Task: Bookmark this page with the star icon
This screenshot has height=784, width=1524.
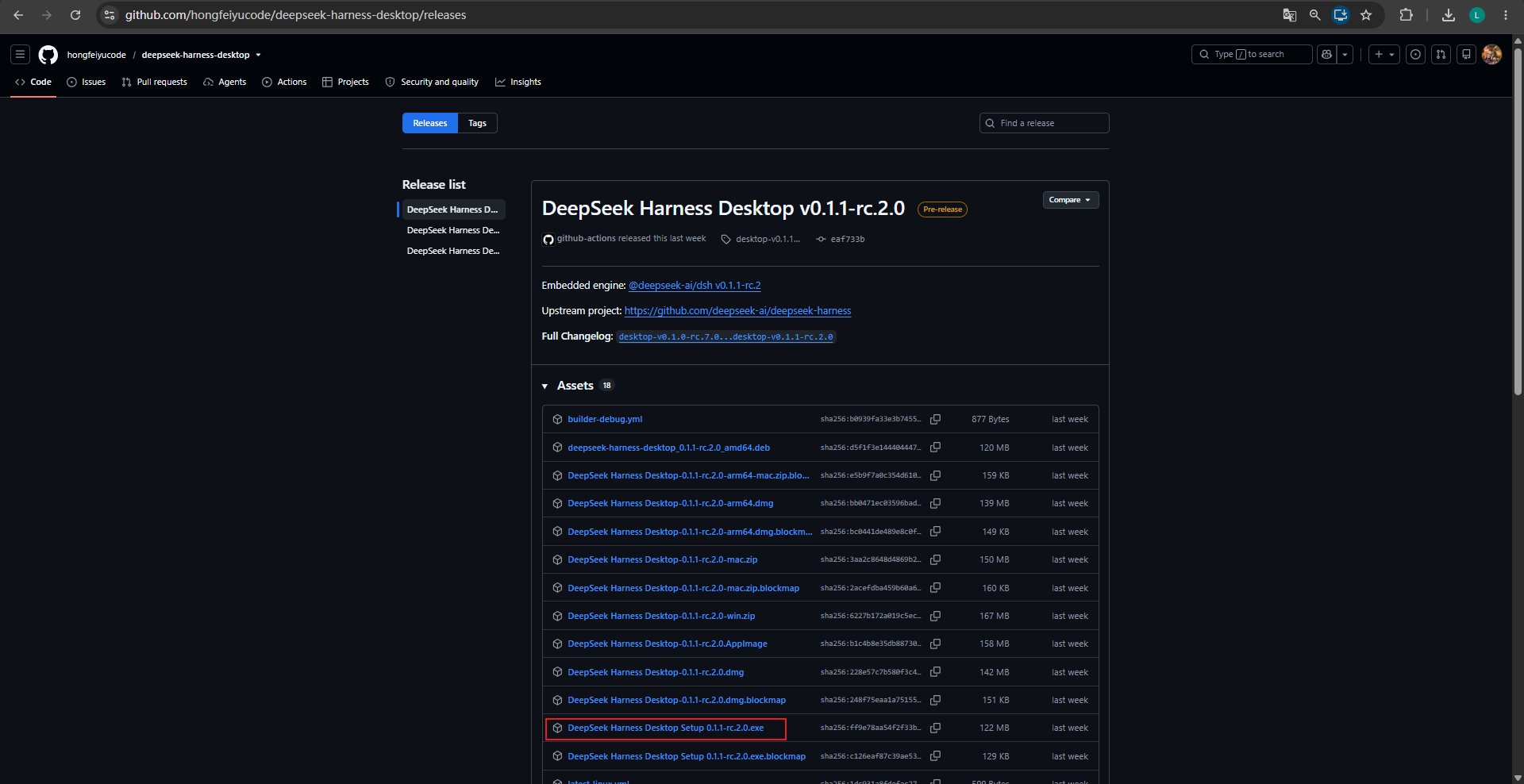Action: (x=1366, y=15)
